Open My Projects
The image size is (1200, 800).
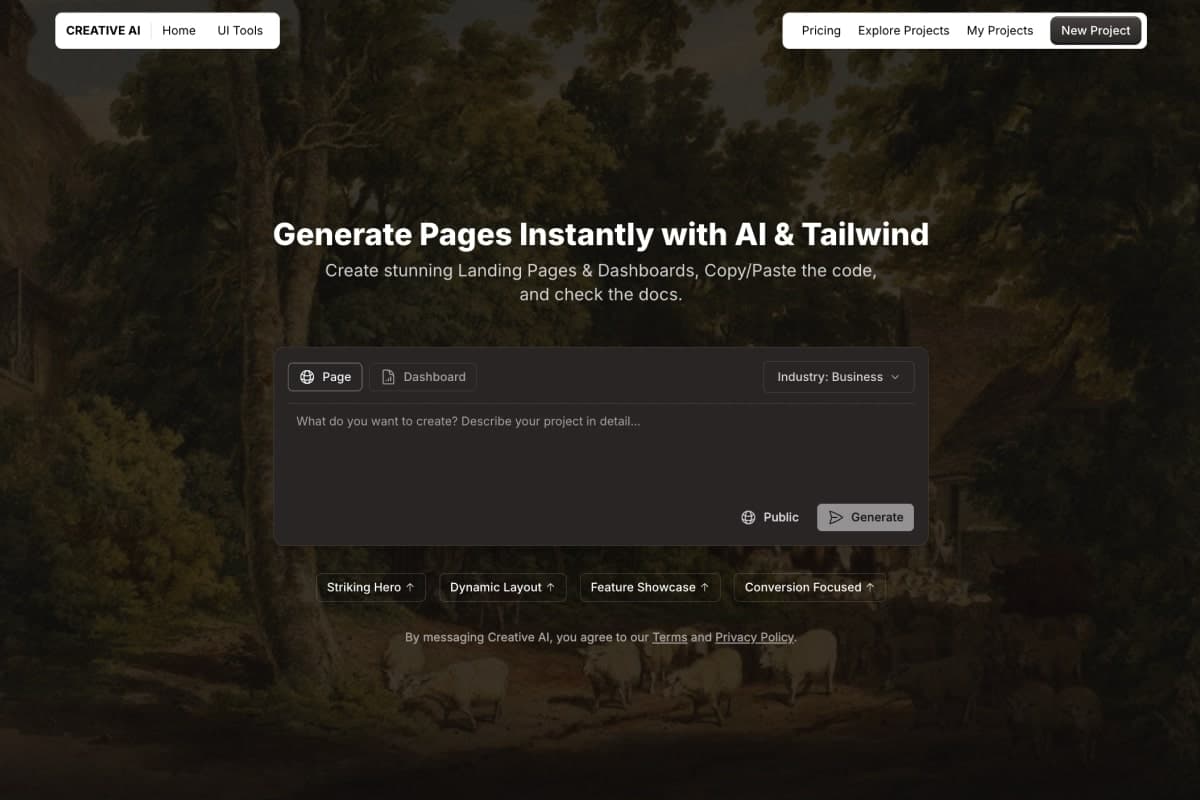coord(999,30)
